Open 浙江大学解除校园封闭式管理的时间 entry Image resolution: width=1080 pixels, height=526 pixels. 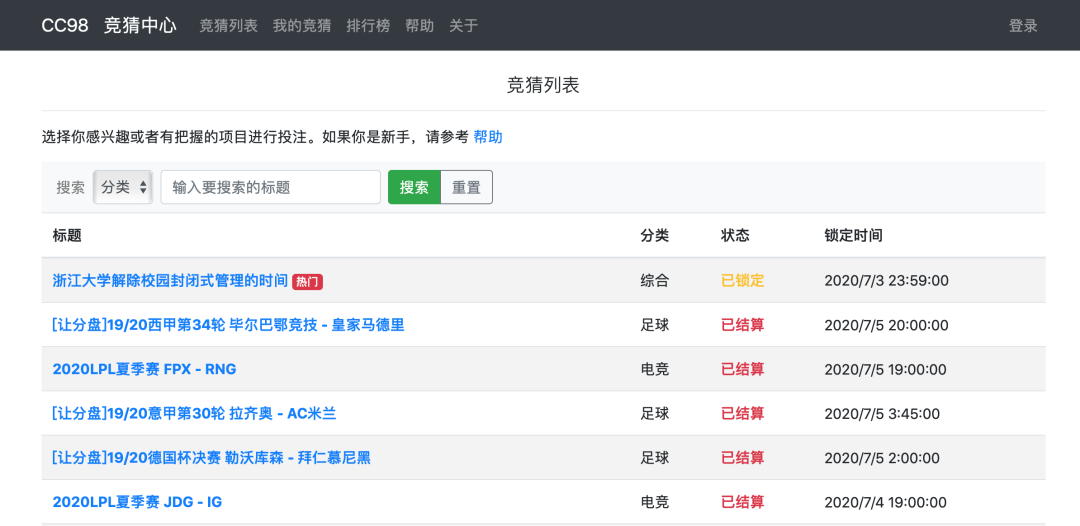[x=170, y=281]
